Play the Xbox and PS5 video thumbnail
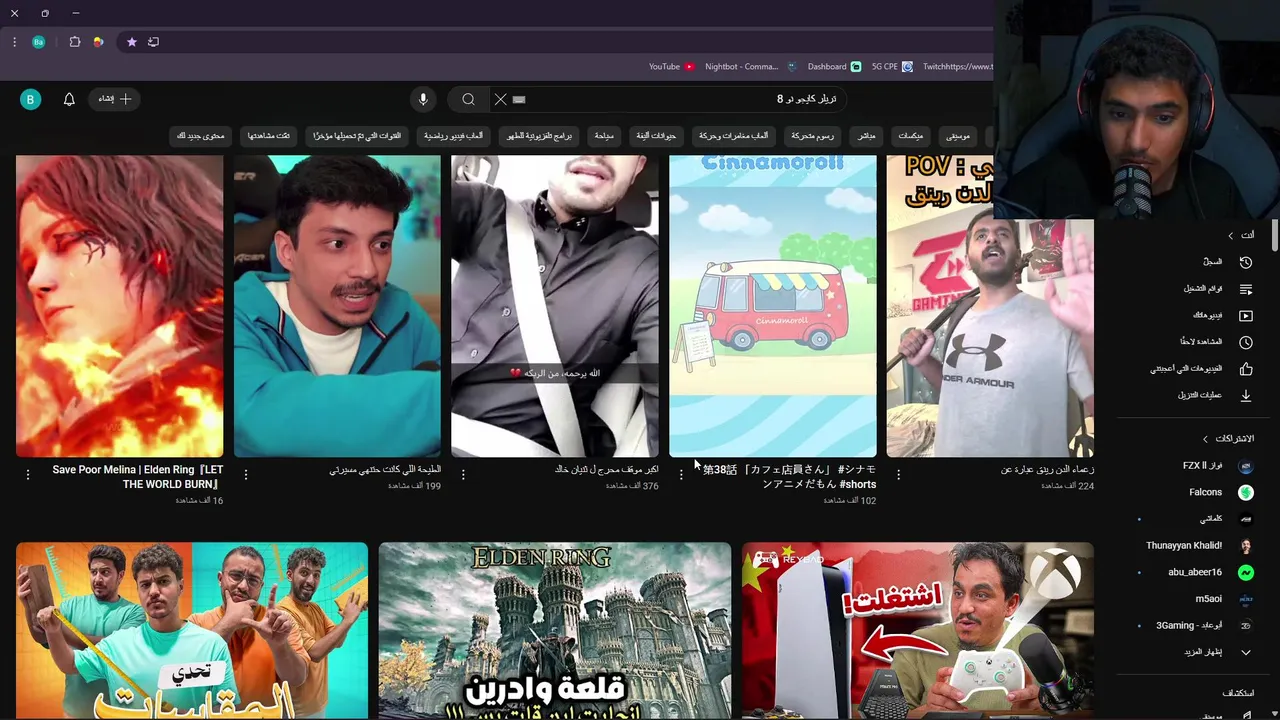 click(x=917, y=630)
